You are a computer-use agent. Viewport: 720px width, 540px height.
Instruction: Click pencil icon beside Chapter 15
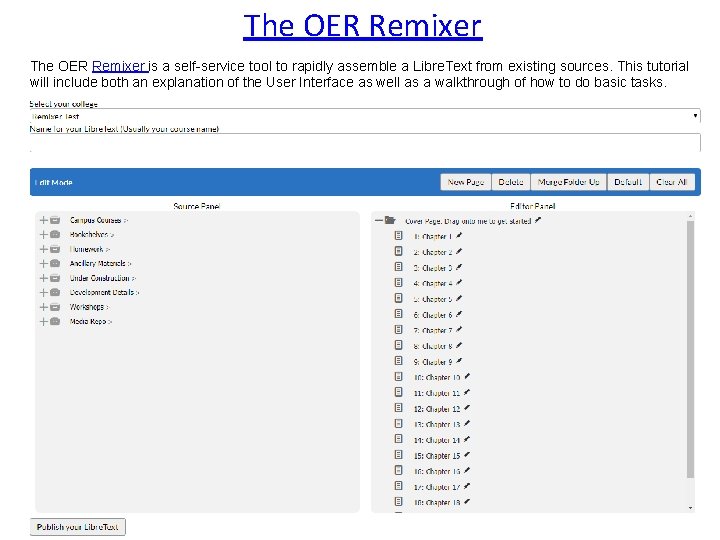467,455
